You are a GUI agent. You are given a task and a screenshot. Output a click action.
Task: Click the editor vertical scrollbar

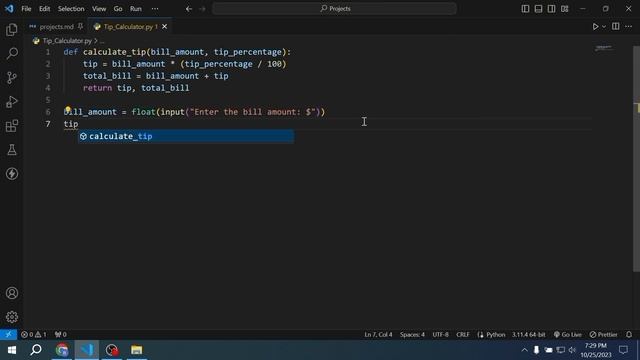[x=636, y=158]
